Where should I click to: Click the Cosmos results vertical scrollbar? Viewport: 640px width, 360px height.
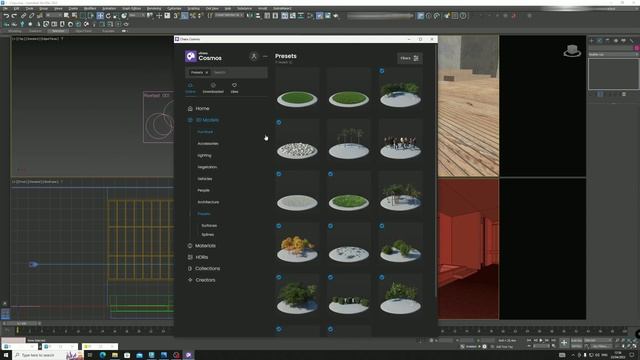pyautogui.click(x=436, y=171)
